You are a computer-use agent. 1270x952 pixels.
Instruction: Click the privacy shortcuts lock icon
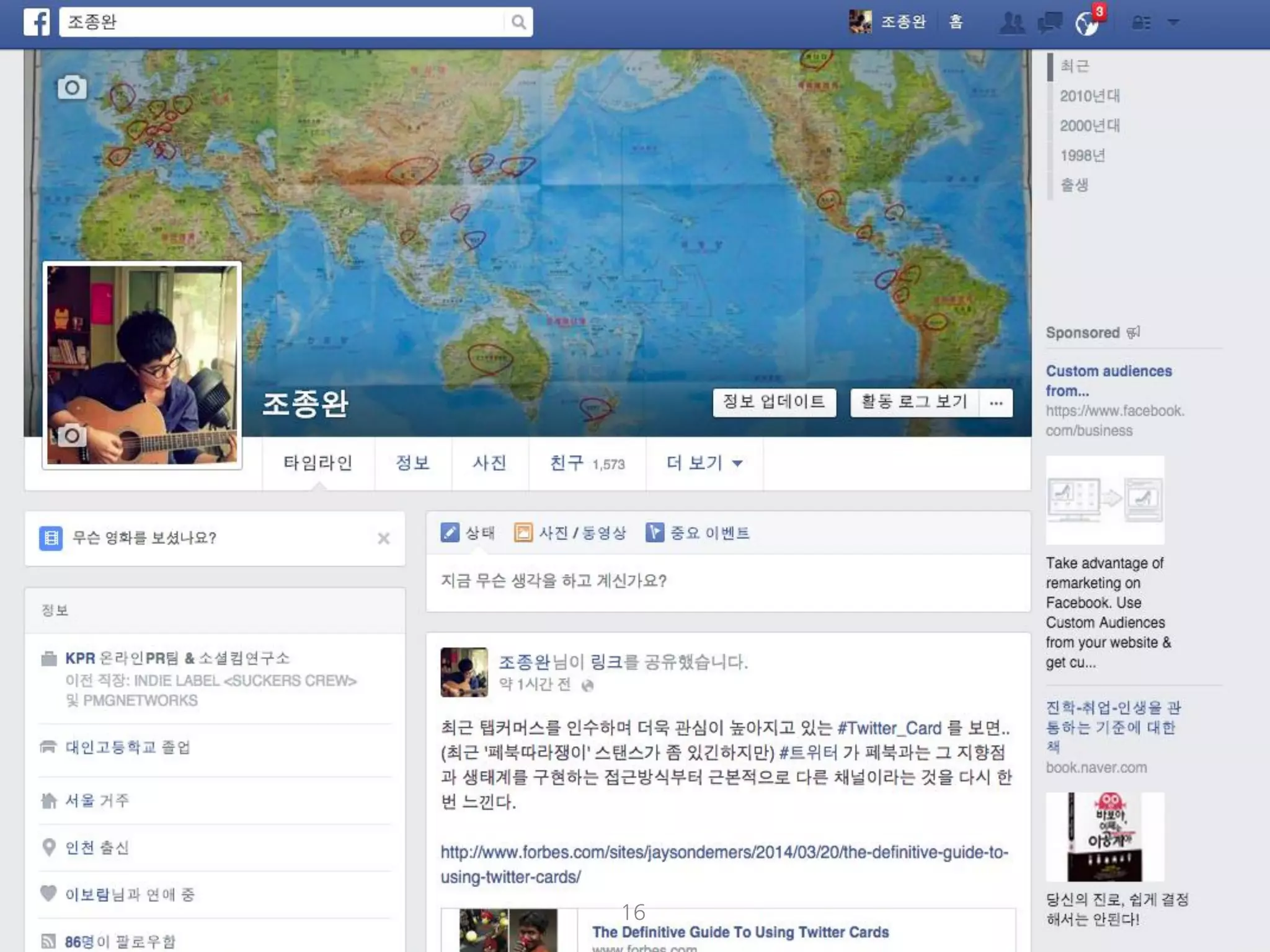pyautogui.click(x=1141, y=23)
